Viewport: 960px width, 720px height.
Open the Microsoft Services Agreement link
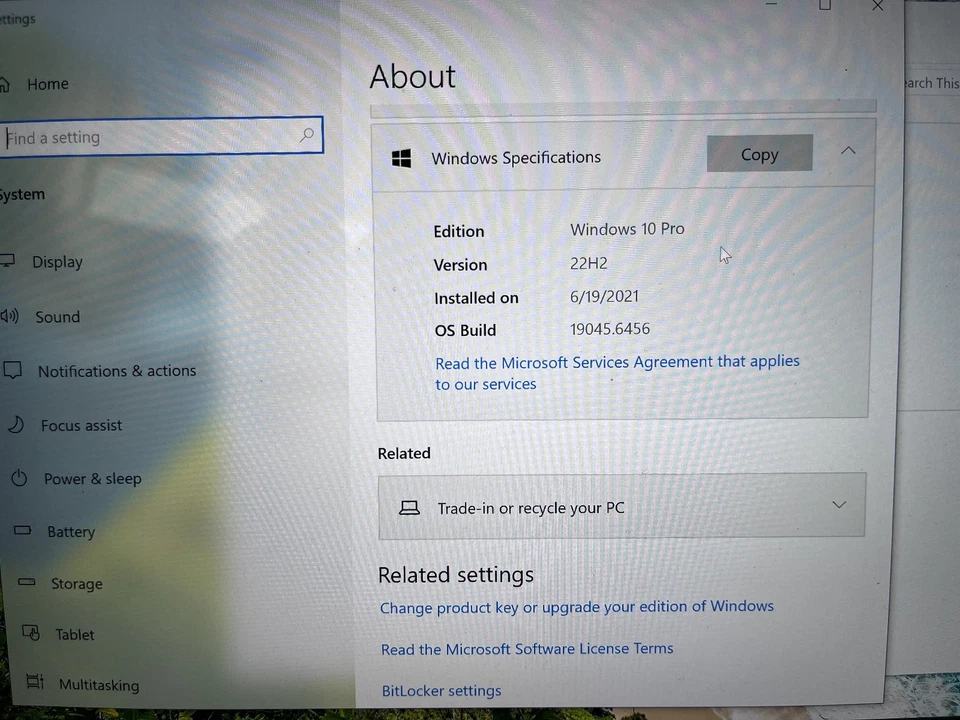[x=617, y=361]
